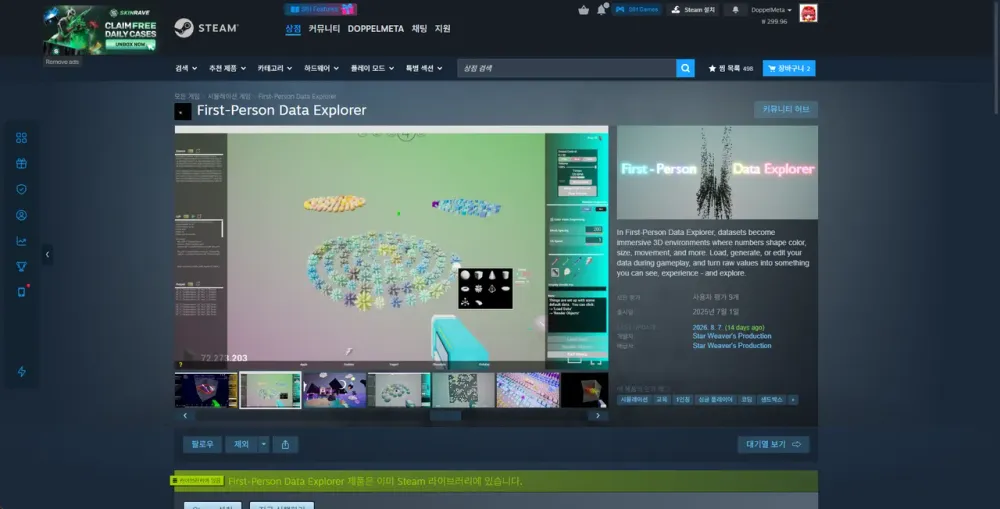This screenshot has height=509, width=1000.
Task: Open the mobile phone icon with red dot
Action: (21, 292)
